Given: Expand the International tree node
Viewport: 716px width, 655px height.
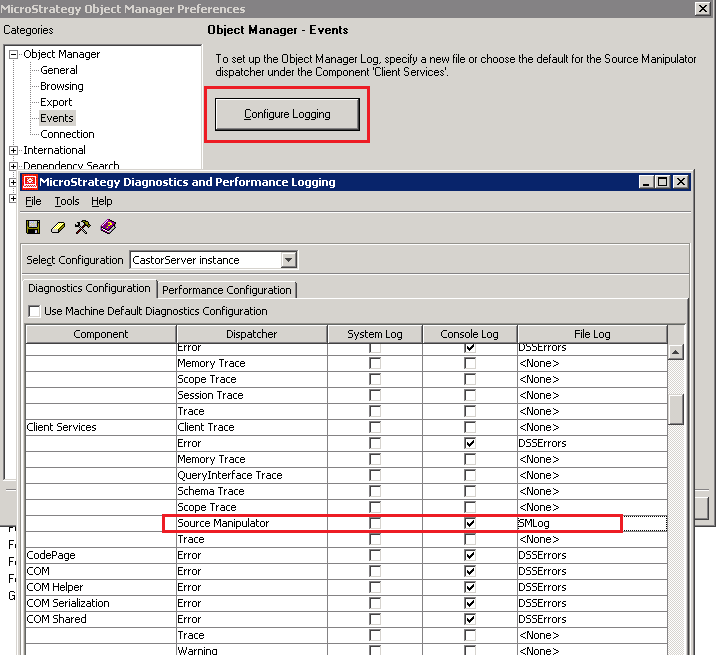Looking at the screenshot, I should coord(14,151).
